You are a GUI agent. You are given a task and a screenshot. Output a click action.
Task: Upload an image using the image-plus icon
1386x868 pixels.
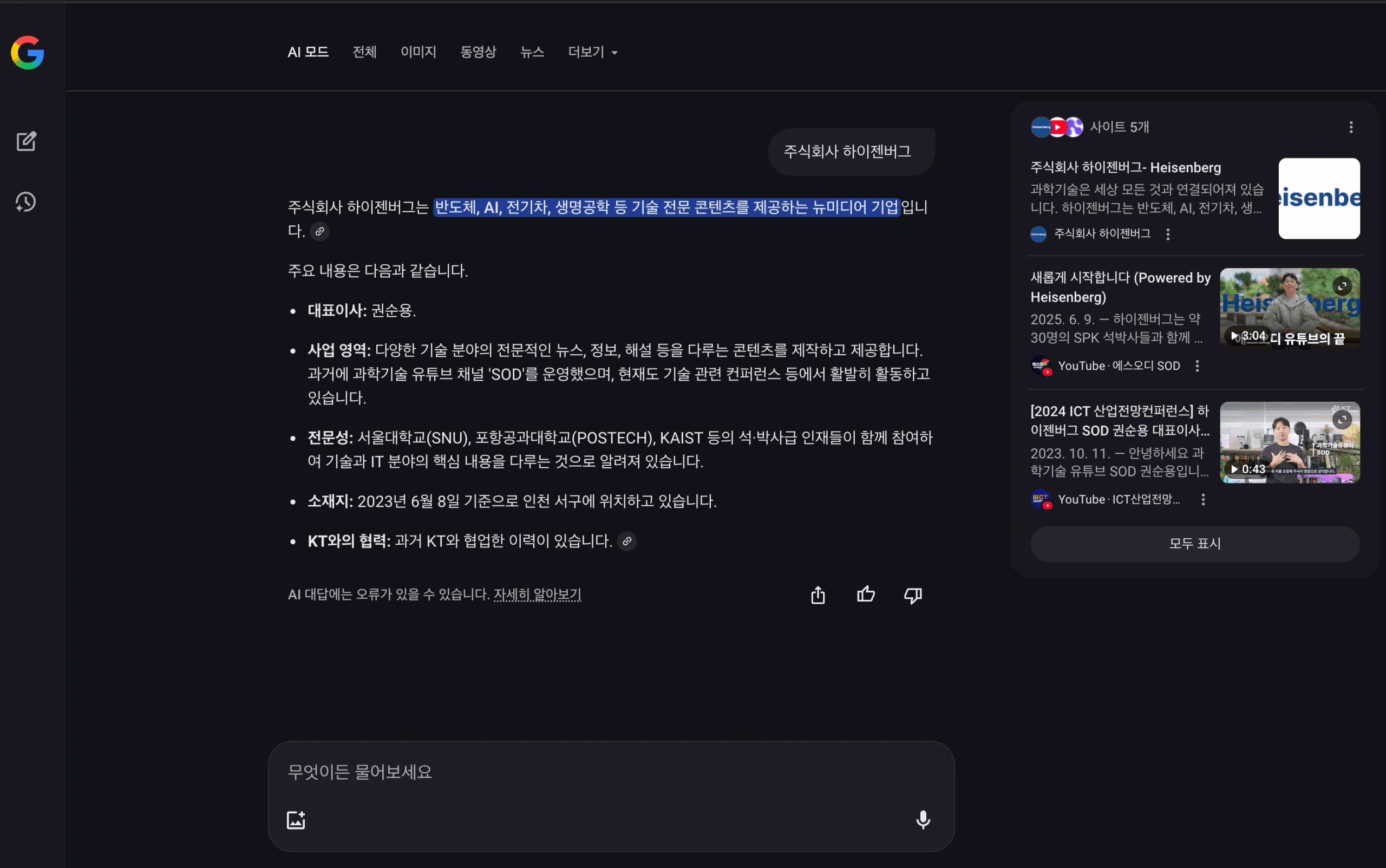296,820
